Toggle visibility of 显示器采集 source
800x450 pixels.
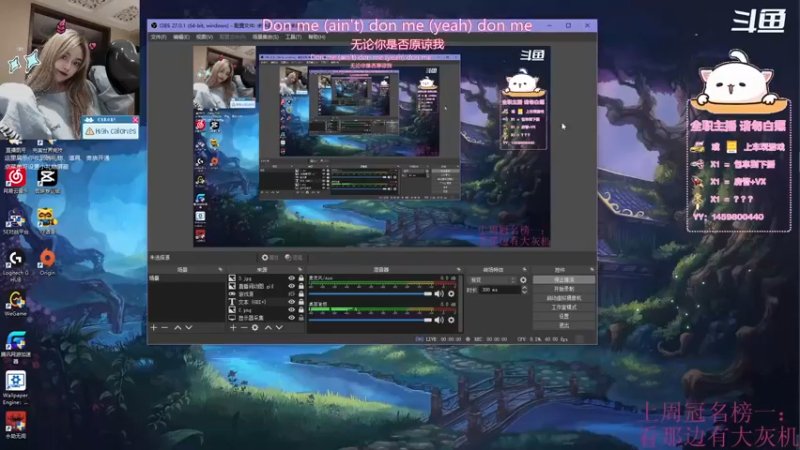pyautogui.click(x=291, y=318)
